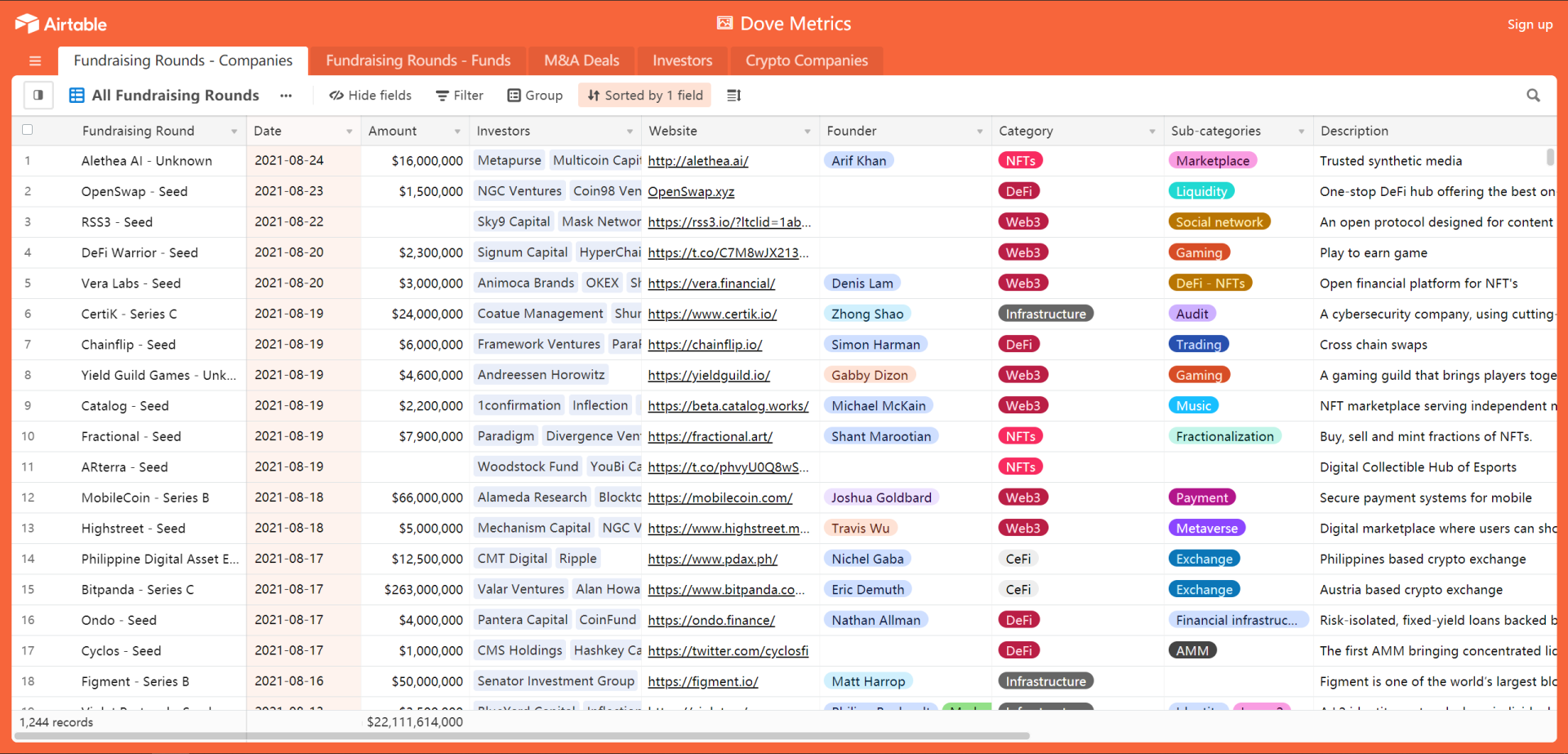Click the Zhong Shao founder chip
This screenshot has height=754, width=1568.
coord(867,315)
